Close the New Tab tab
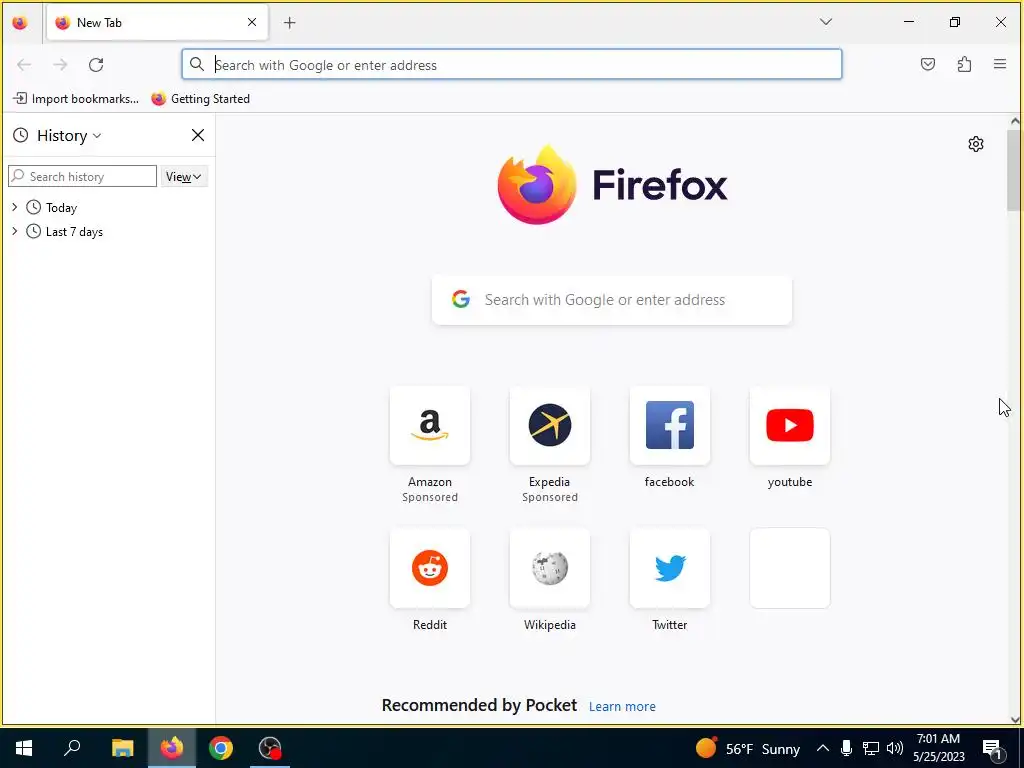This screenshot has width=1024, height=768. click(252, 22)
